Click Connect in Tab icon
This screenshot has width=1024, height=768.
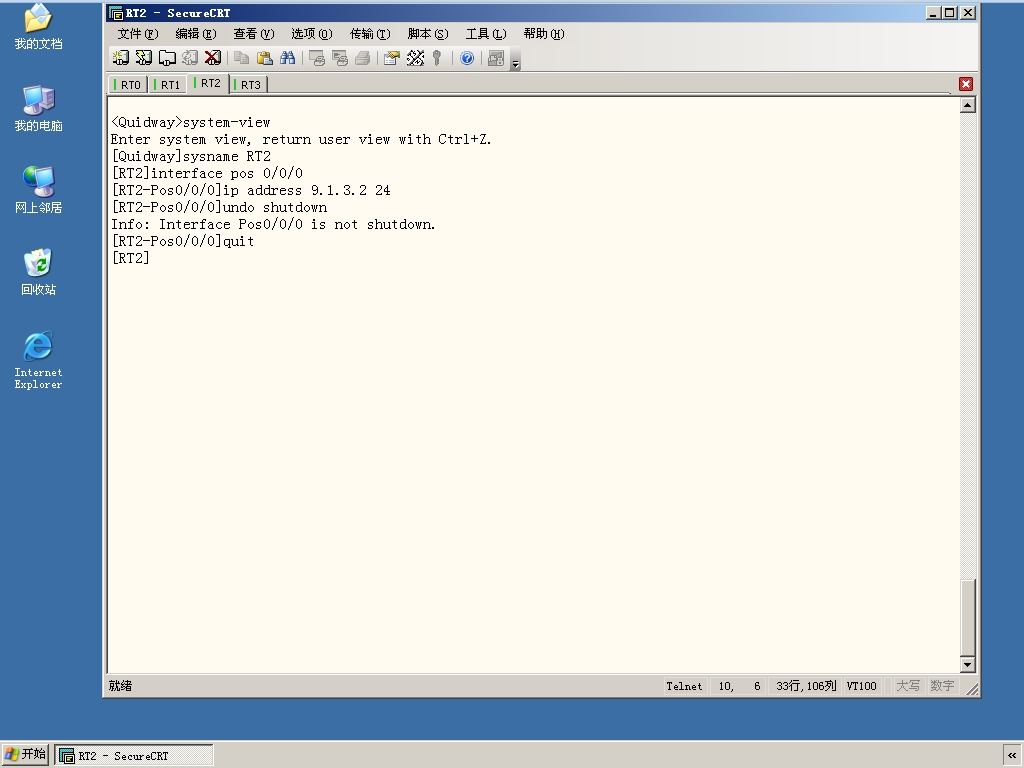[167, 58]
